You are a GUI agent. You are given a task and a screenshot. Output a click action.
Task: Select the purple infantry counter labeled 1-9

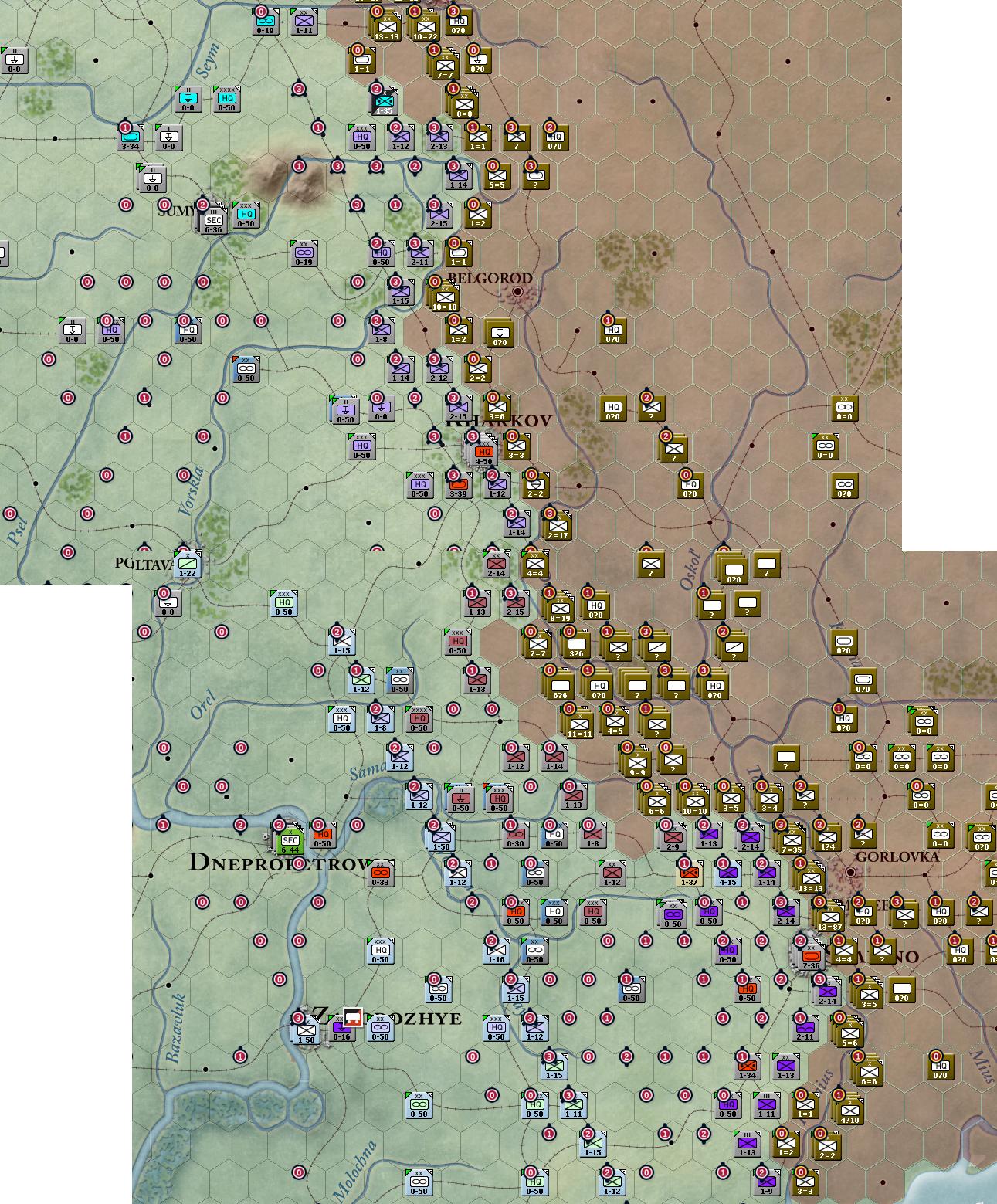tap(767, 1181)
